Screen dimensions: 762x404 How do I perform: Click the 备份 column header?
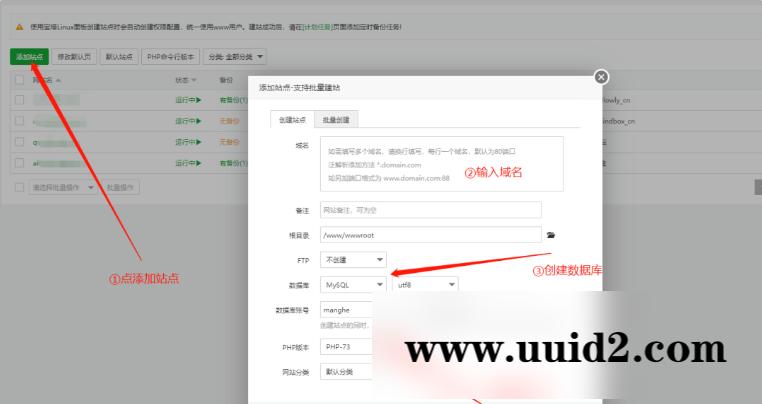[x=226, y=80]
